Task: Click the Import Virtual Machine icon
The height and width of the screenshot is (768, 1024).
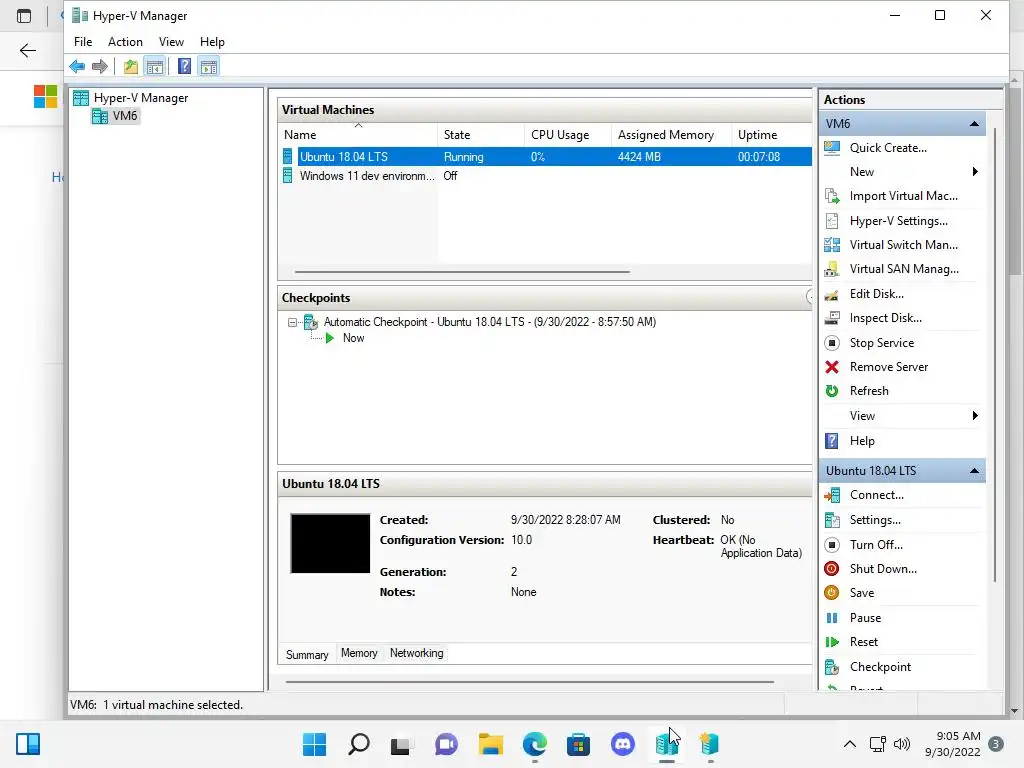Action: pyautogui.click(x=832, y=196)
